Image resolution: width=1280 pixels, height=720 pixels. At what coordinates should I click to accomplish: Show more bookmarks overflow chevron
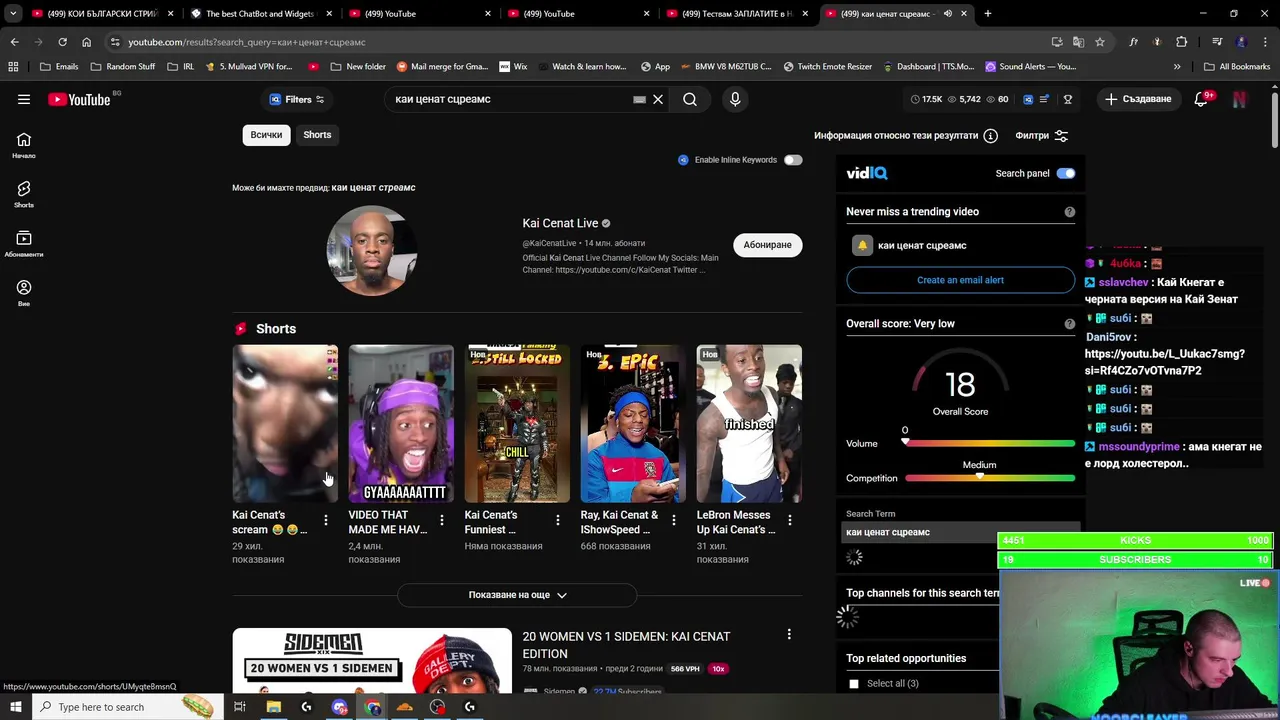tap(1177, 67)
